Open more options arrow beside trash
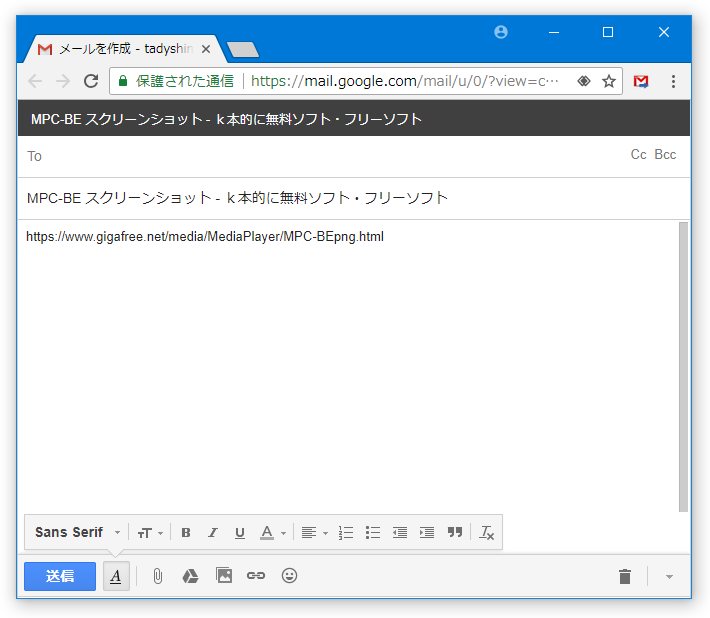 click(x=669, y=577)
